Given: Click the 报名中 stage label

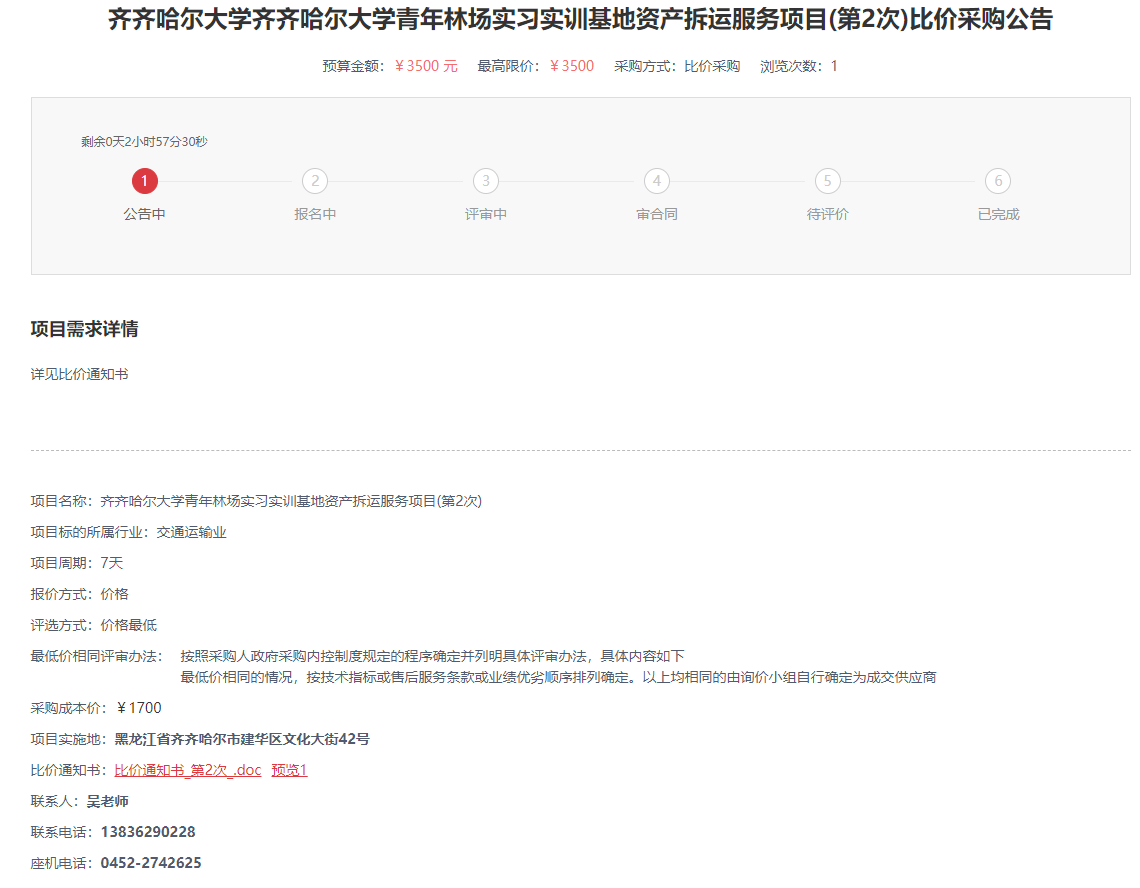Looking at the screenshot, I should tap(315, 214).
